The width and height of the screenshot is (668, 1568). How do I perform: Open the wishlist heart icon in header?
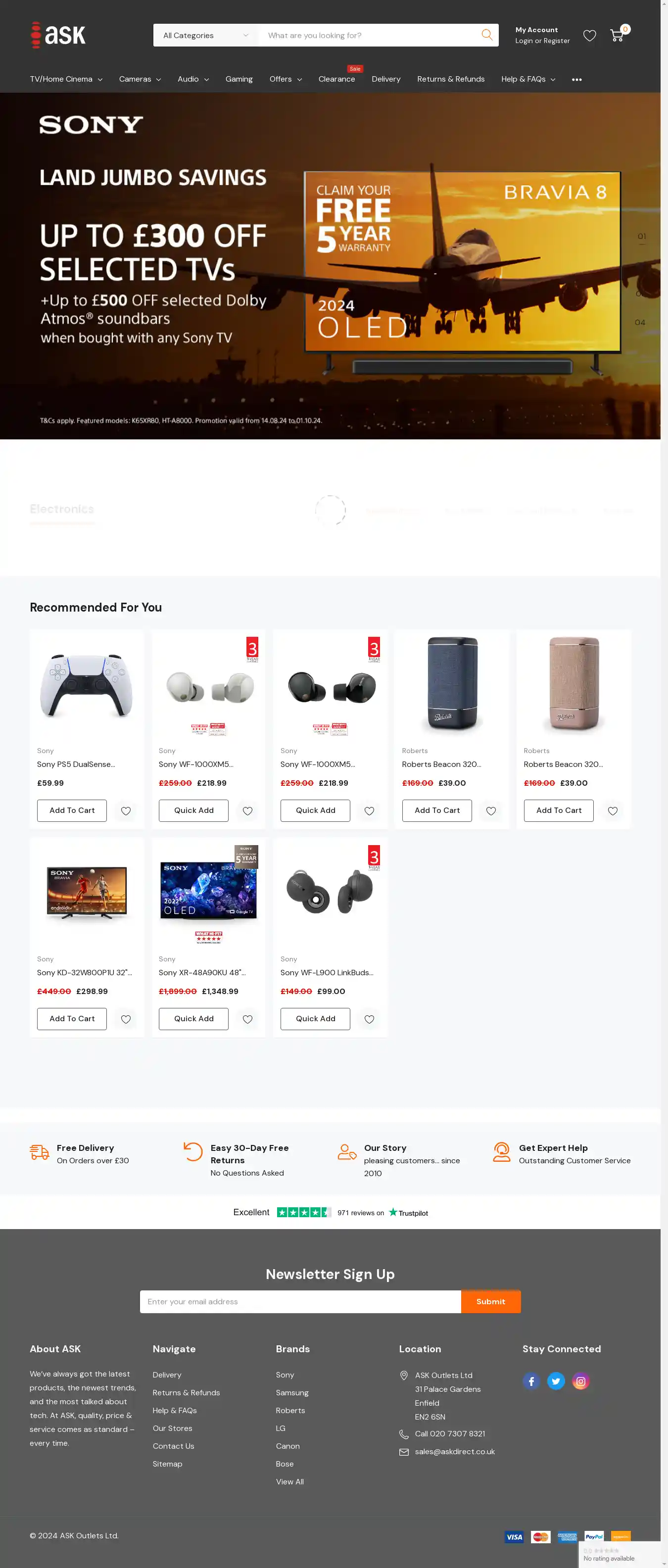pos(589,35)
